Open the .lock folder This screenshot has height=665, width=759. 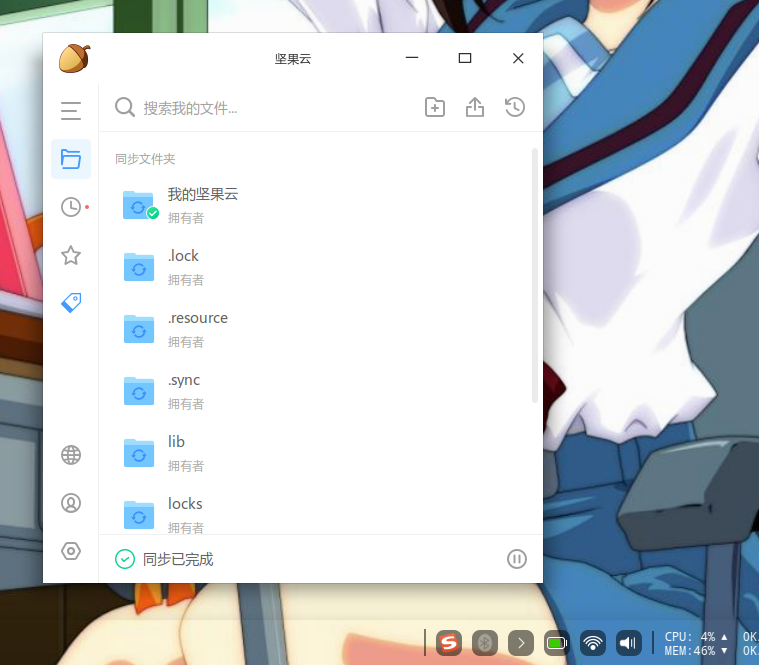tap(319, 267)
